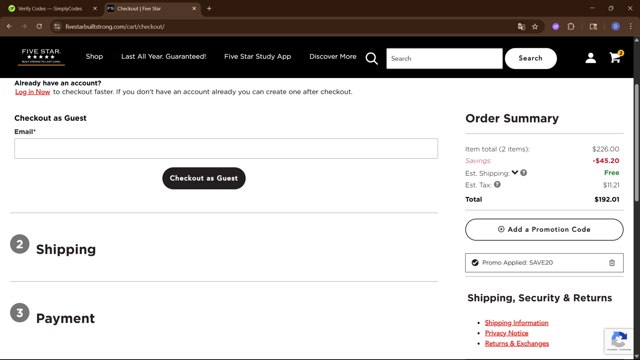Viewport: 640px width, 360px height.
Task: Open a new browser tab
Action: (x=209, y=8)
